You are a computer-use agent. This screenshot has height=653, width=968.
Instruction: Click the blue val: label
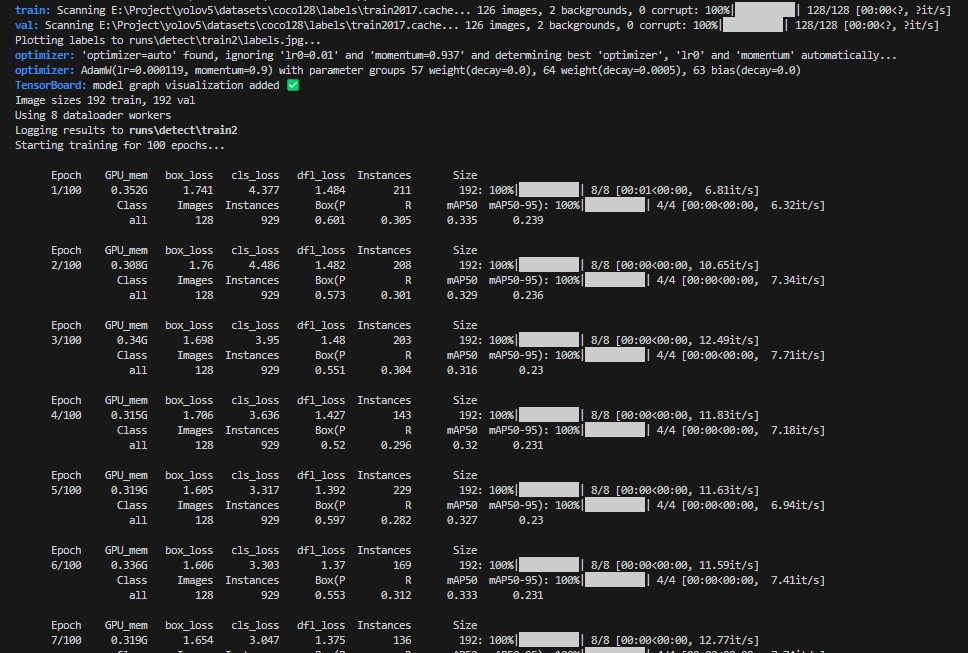click(x=27, y=25)
